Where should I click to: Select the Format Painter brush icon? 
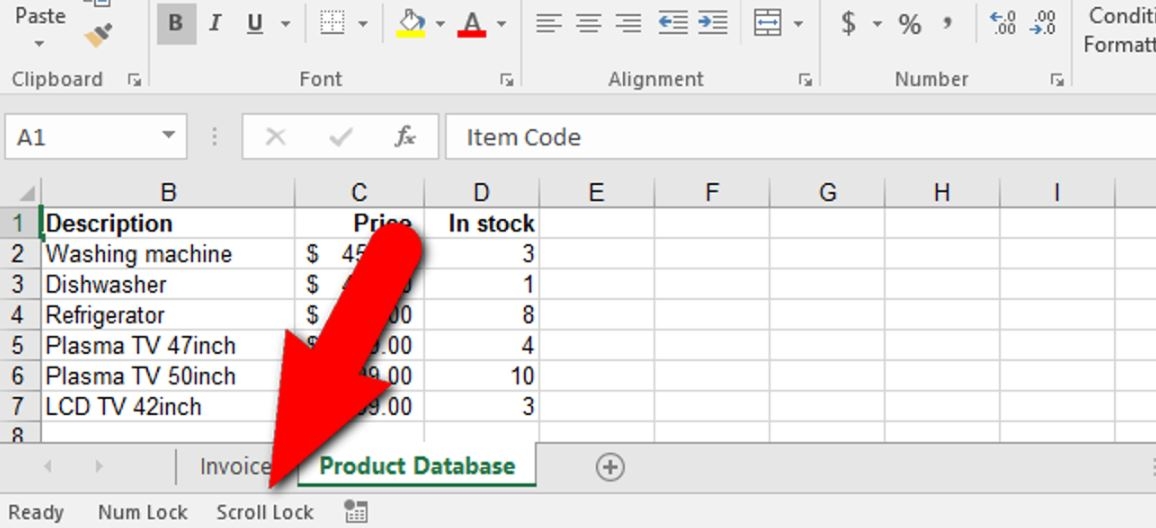tap(99, 35)
